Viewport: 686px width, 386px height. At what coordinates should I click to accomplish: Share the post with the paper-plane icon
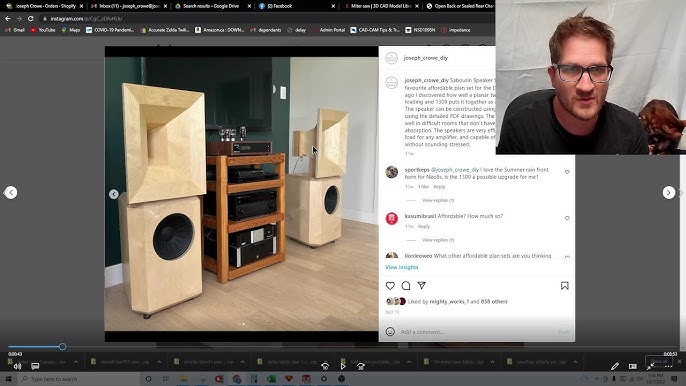(x=421, y=285)
